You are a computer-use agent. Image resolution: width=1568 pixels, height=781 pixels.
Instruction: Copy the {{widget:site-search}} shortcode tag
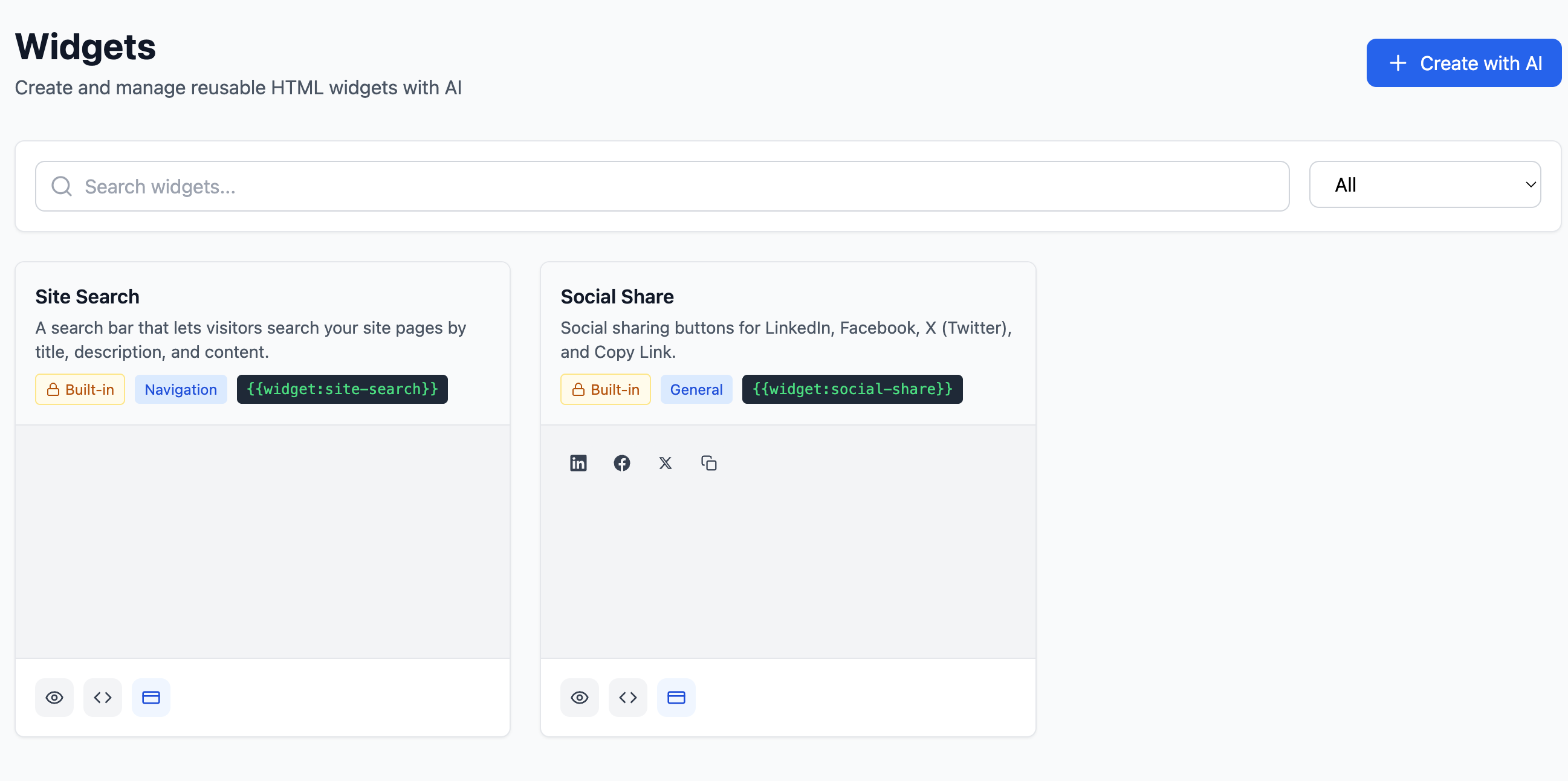click(342, 389)
